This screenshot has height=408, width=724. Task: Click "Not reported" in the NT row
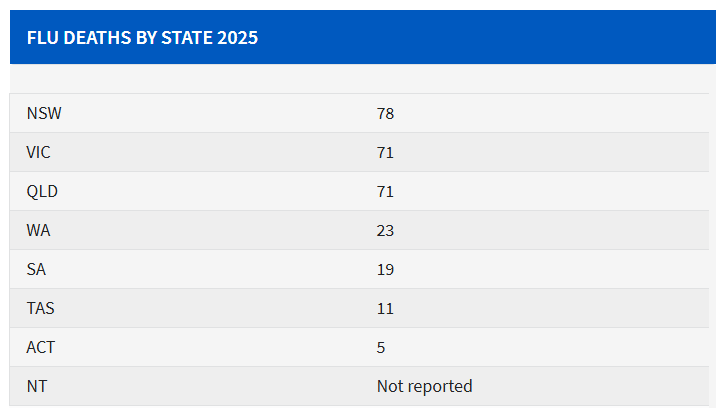[424, 387]
